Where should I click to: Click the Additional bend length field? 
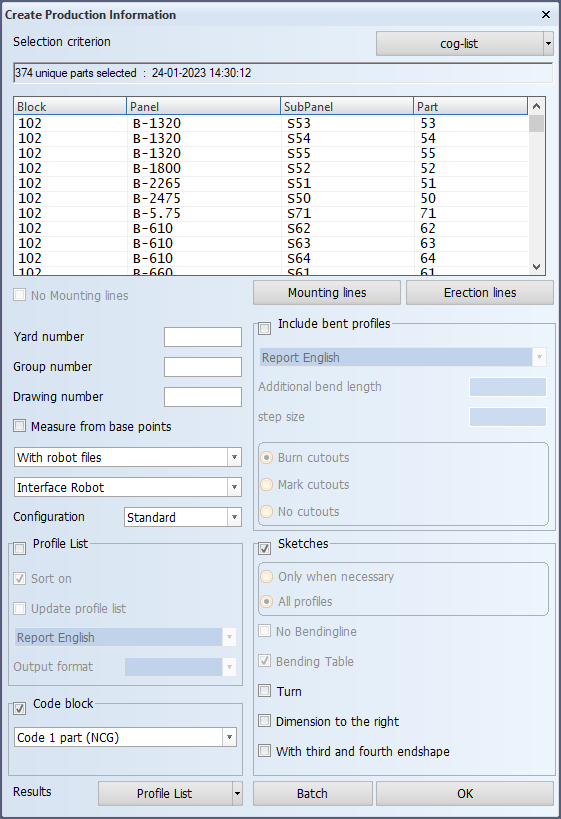[x=508, y=387]
